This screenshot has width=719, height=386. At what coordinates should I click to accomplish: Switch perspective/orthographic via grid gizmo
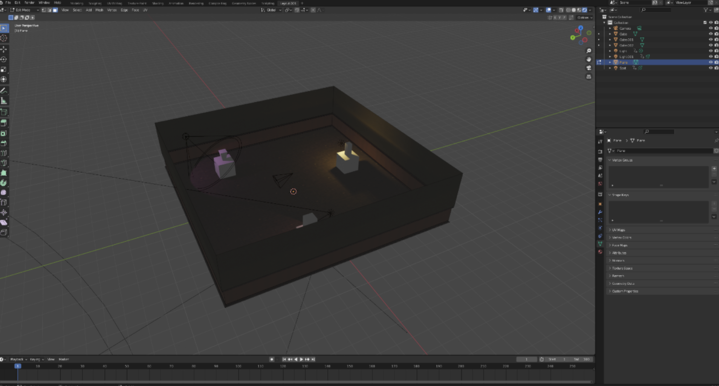589,77
